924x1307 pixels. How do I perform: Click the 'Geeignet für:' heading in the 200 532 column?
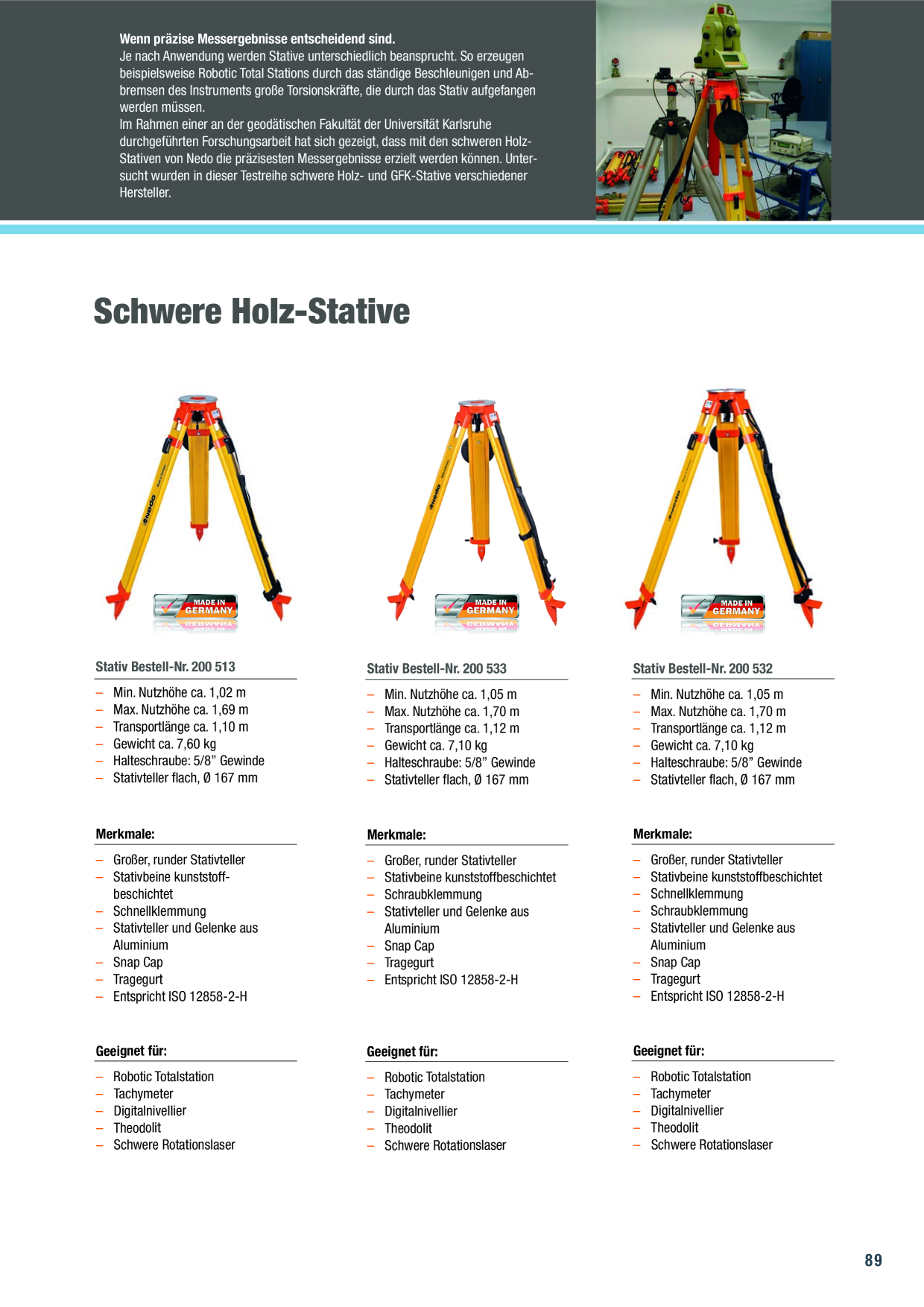point(668,1051)
